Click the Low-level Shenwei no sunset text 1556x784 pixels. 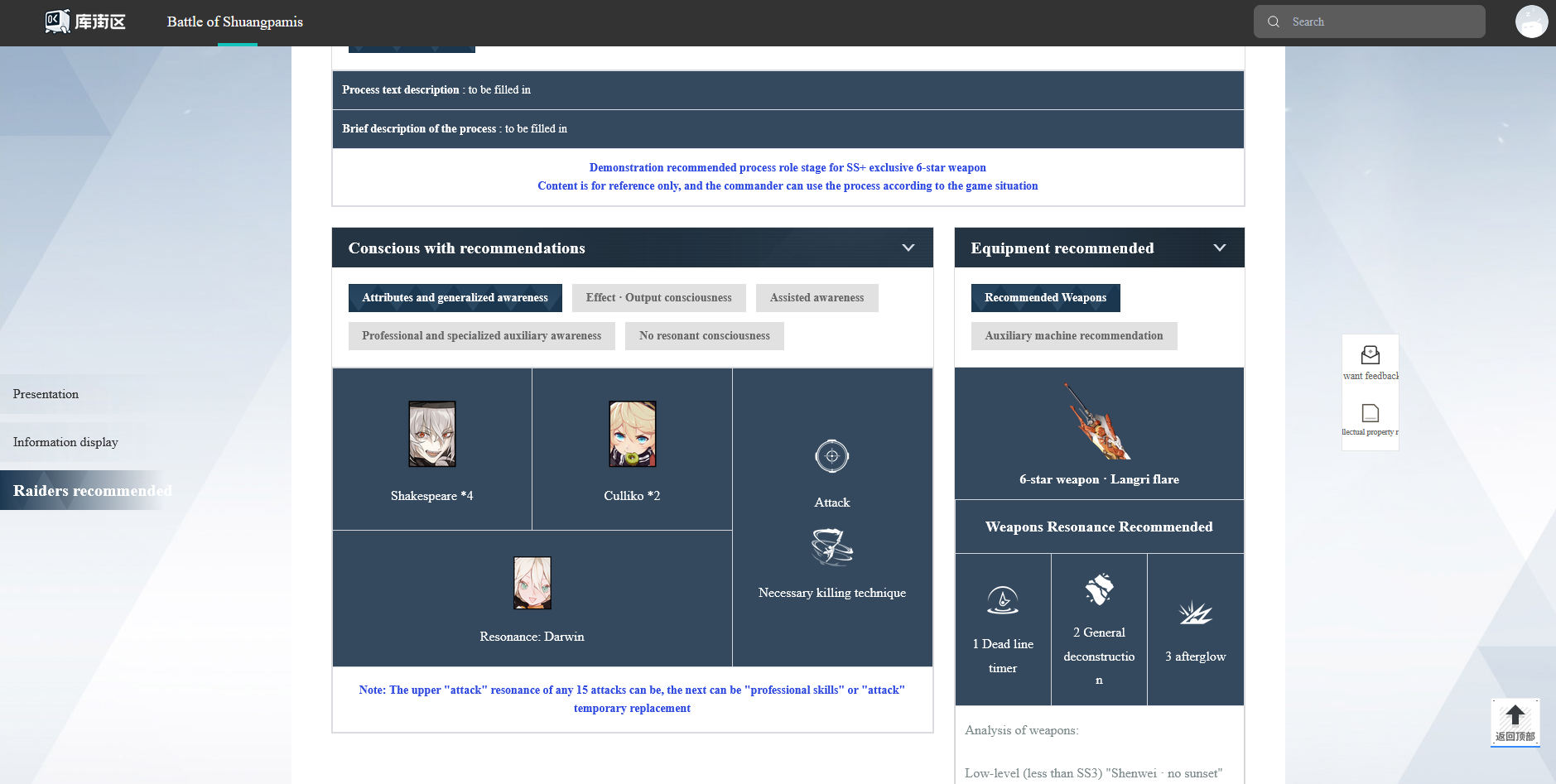1094,773
